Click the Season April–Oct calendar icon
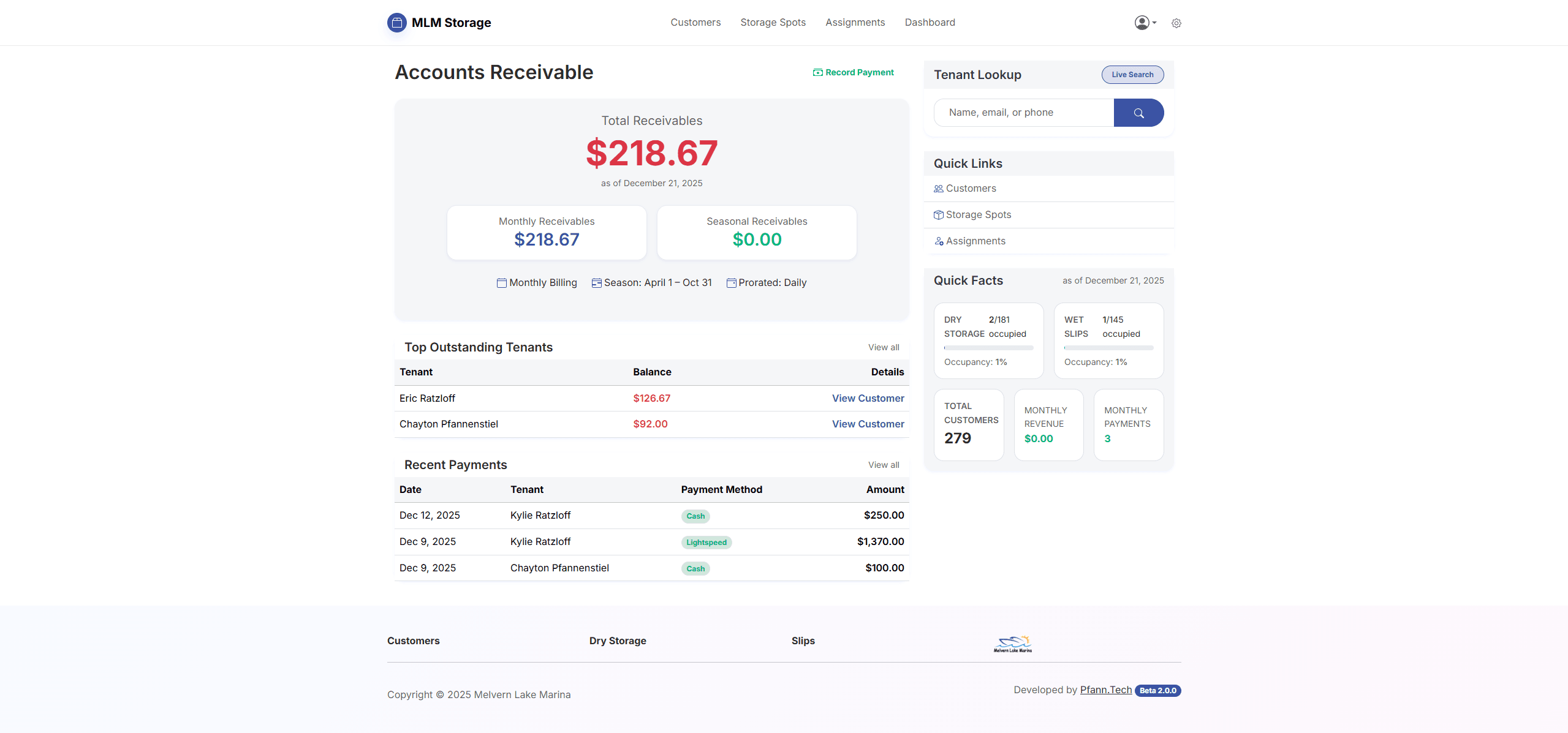 [596, 282]
